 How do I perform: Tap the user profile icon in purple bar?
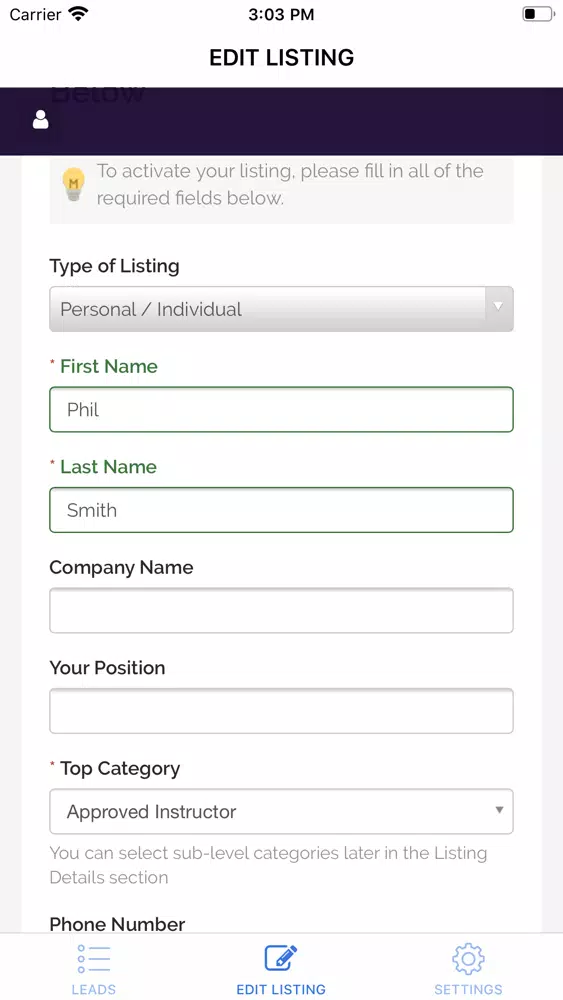(41, 119)
